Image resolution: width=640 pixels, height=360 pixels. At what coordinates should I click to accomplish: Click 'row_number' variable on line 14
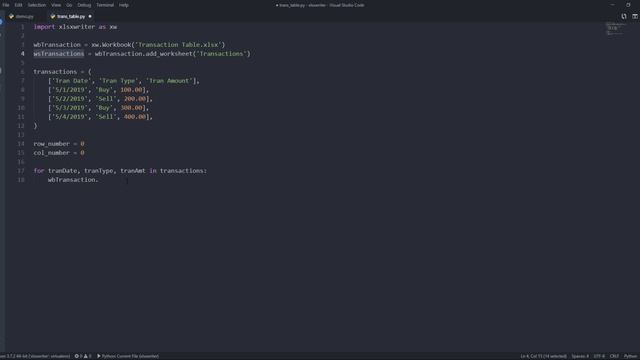pyautogui.click(x=51, y=144)
